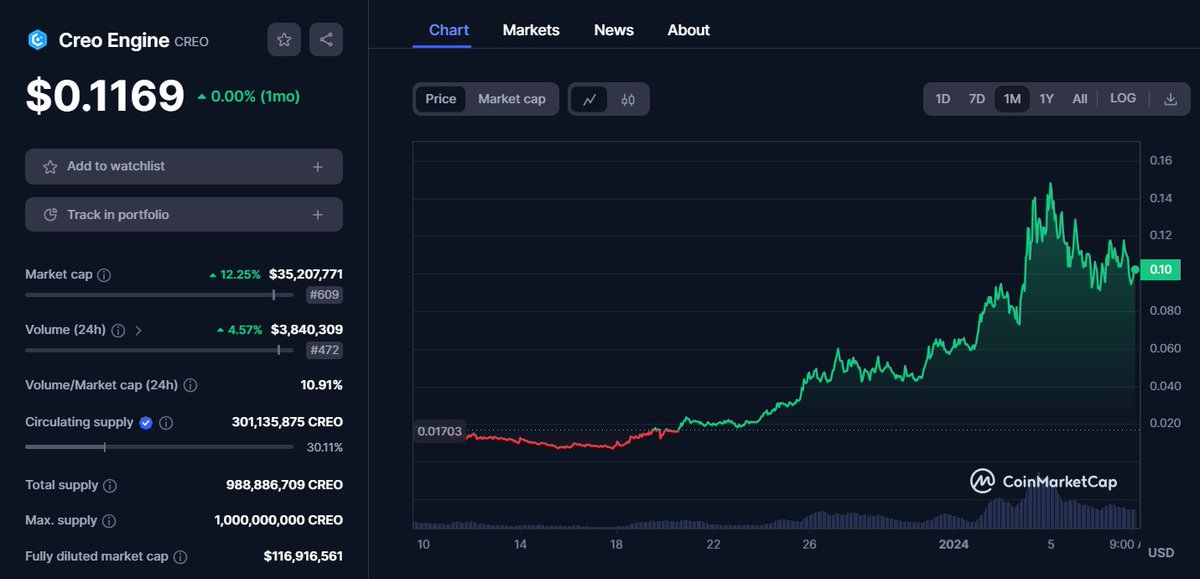Show info for Market cap
This screenshot has width=1200, height=579.
[104, 274]
